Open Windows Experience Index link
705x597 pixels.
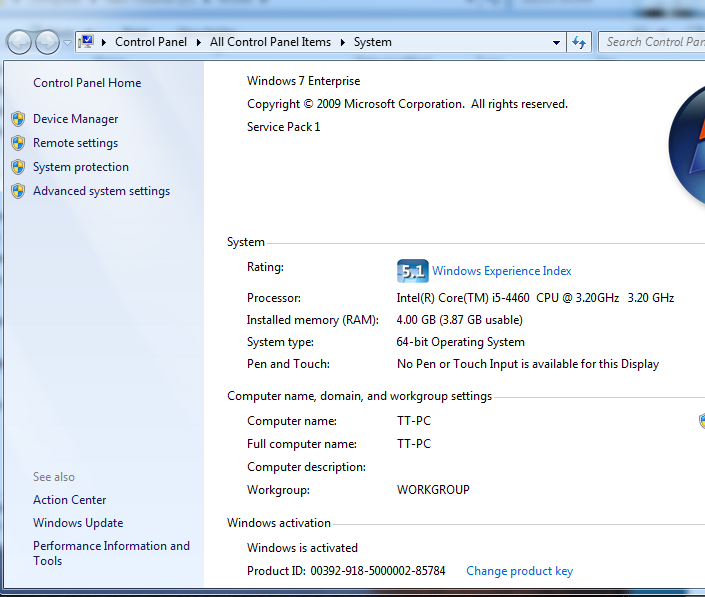(502, 271)
